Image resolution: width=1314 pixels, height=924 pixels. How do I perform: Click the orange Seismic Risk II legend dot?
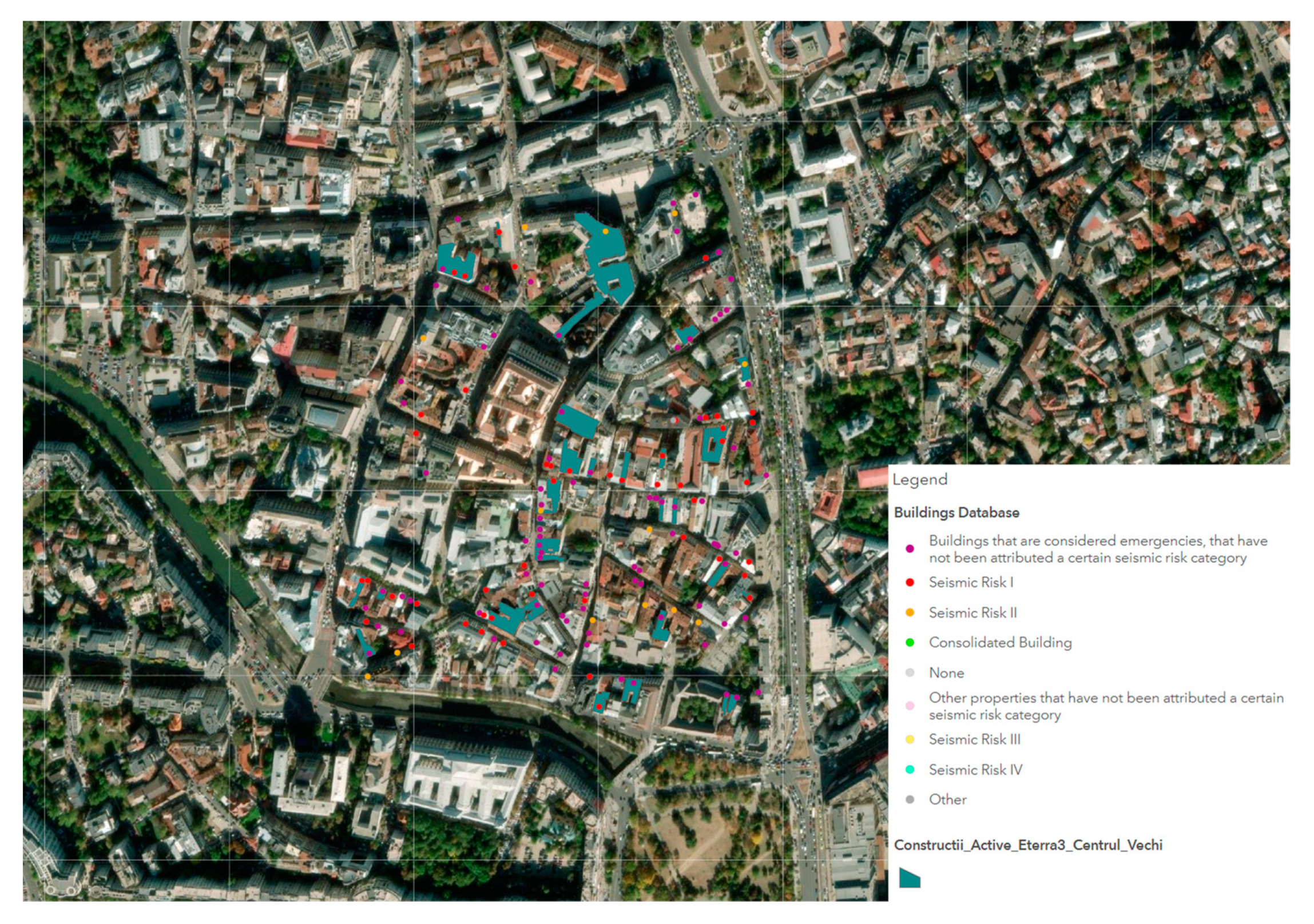(910, 613)
